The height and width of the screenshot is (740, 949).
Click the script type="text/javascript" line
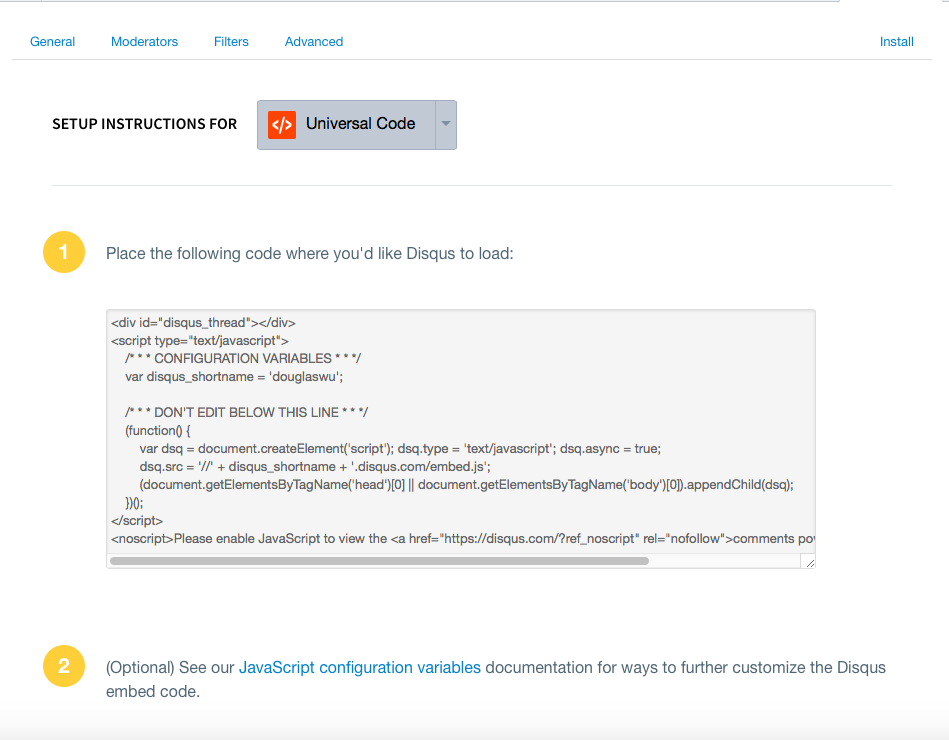[x=200, y=341]
